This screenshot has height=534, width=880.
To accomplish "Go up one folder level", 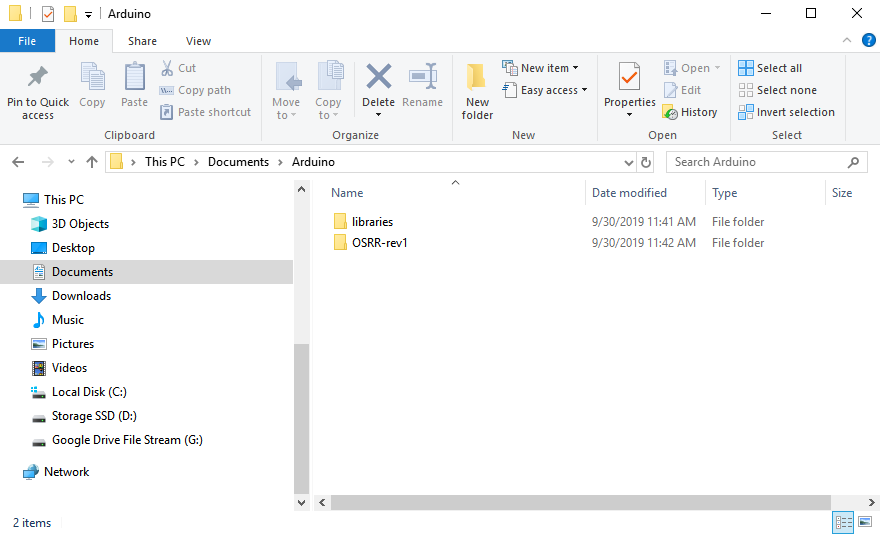I will coord(92,162).
